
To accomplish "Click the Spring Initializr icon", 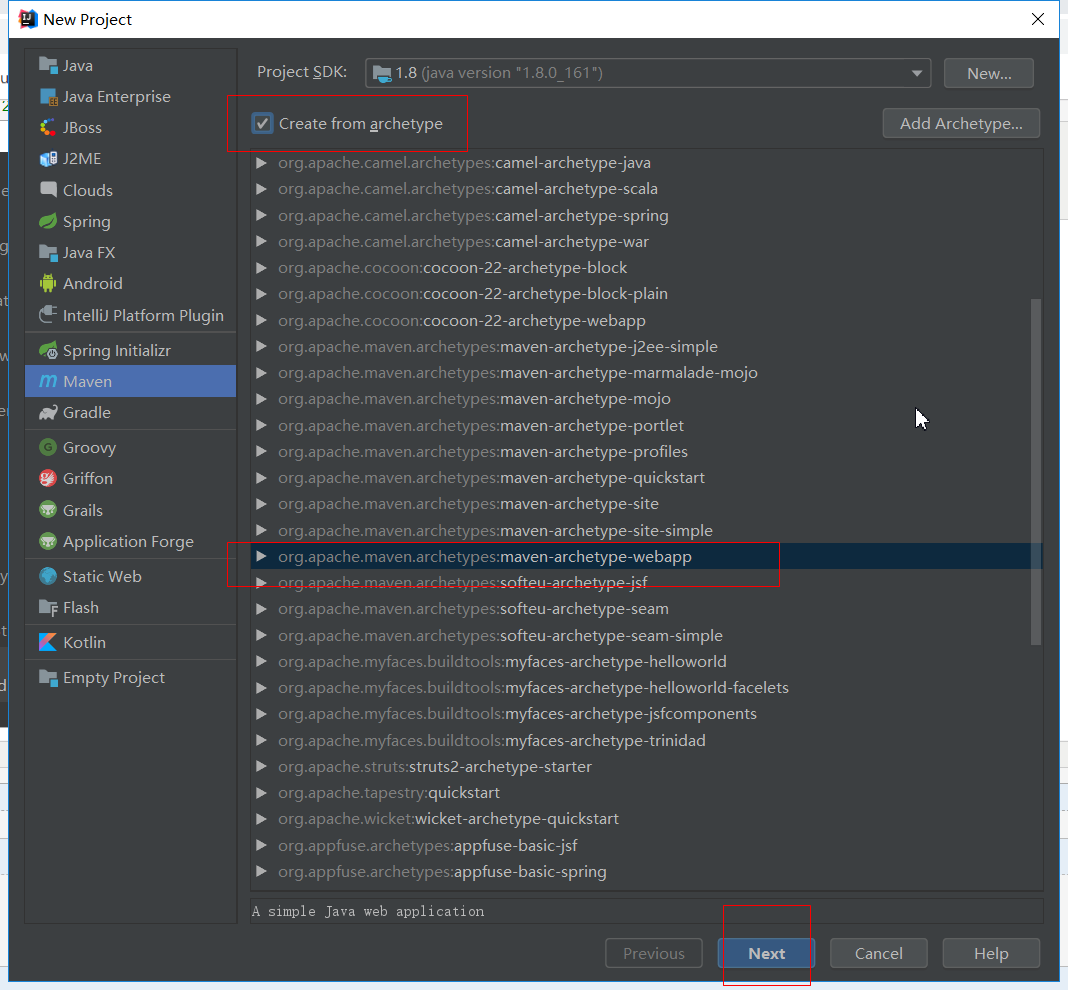I will point(47,351).
